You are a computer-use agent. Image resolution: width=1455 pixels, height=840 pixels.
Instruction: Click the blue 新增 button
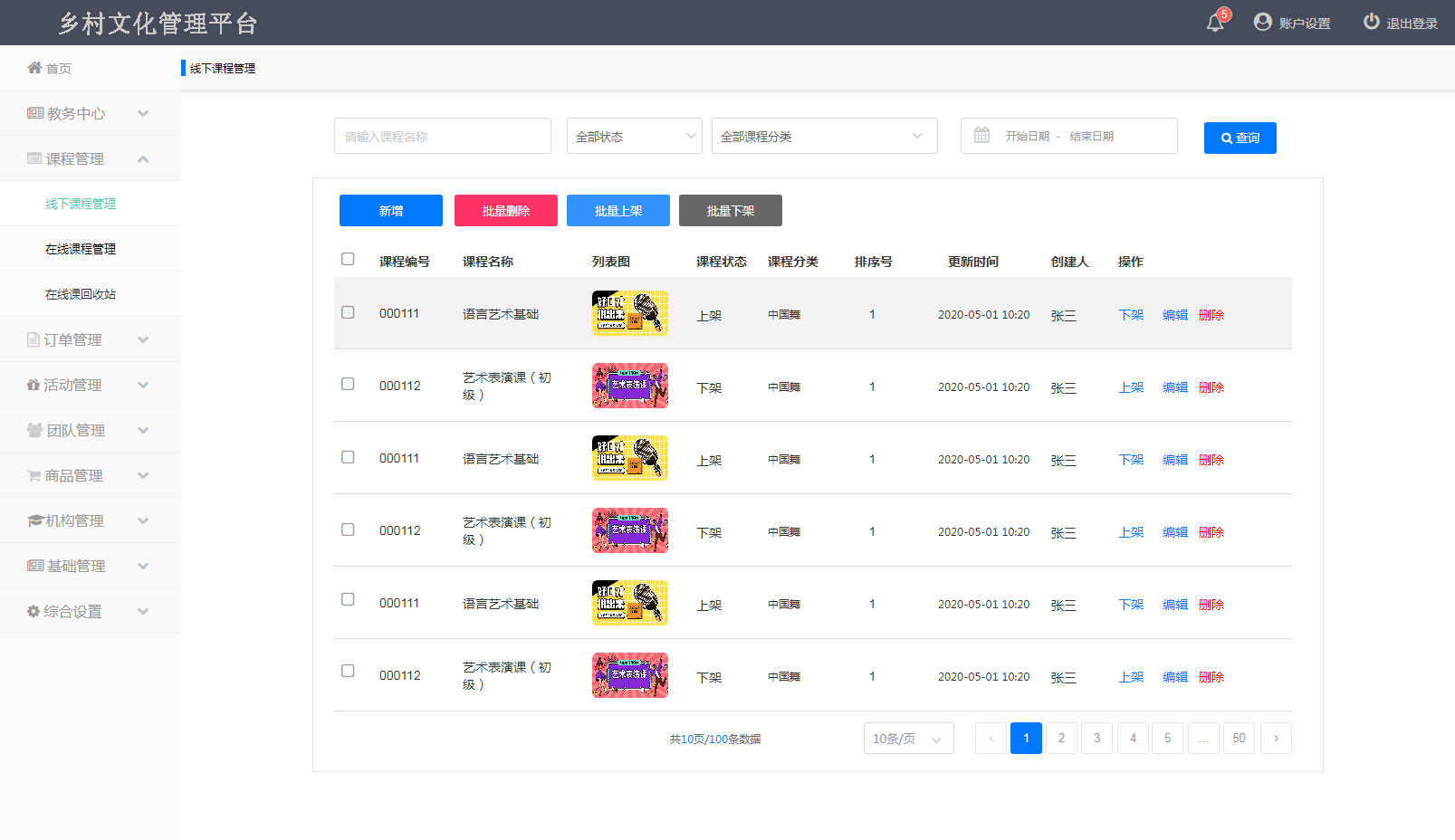pos(390,211)
